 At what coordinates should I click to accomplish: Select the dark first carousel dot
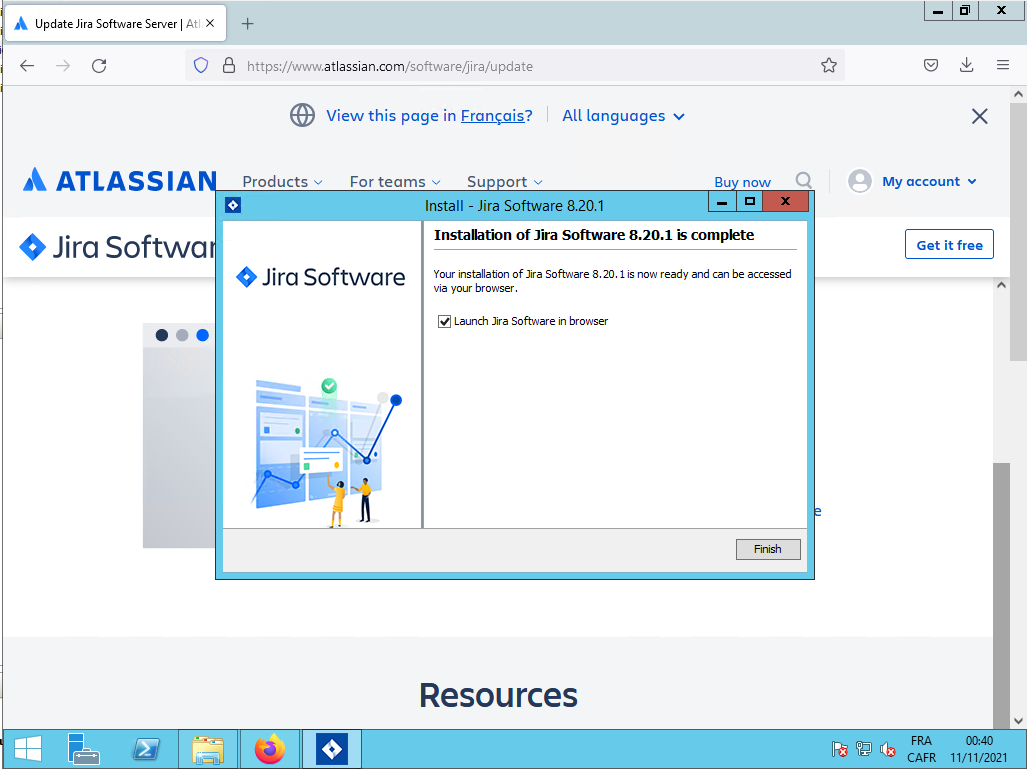tap(162, 335)
